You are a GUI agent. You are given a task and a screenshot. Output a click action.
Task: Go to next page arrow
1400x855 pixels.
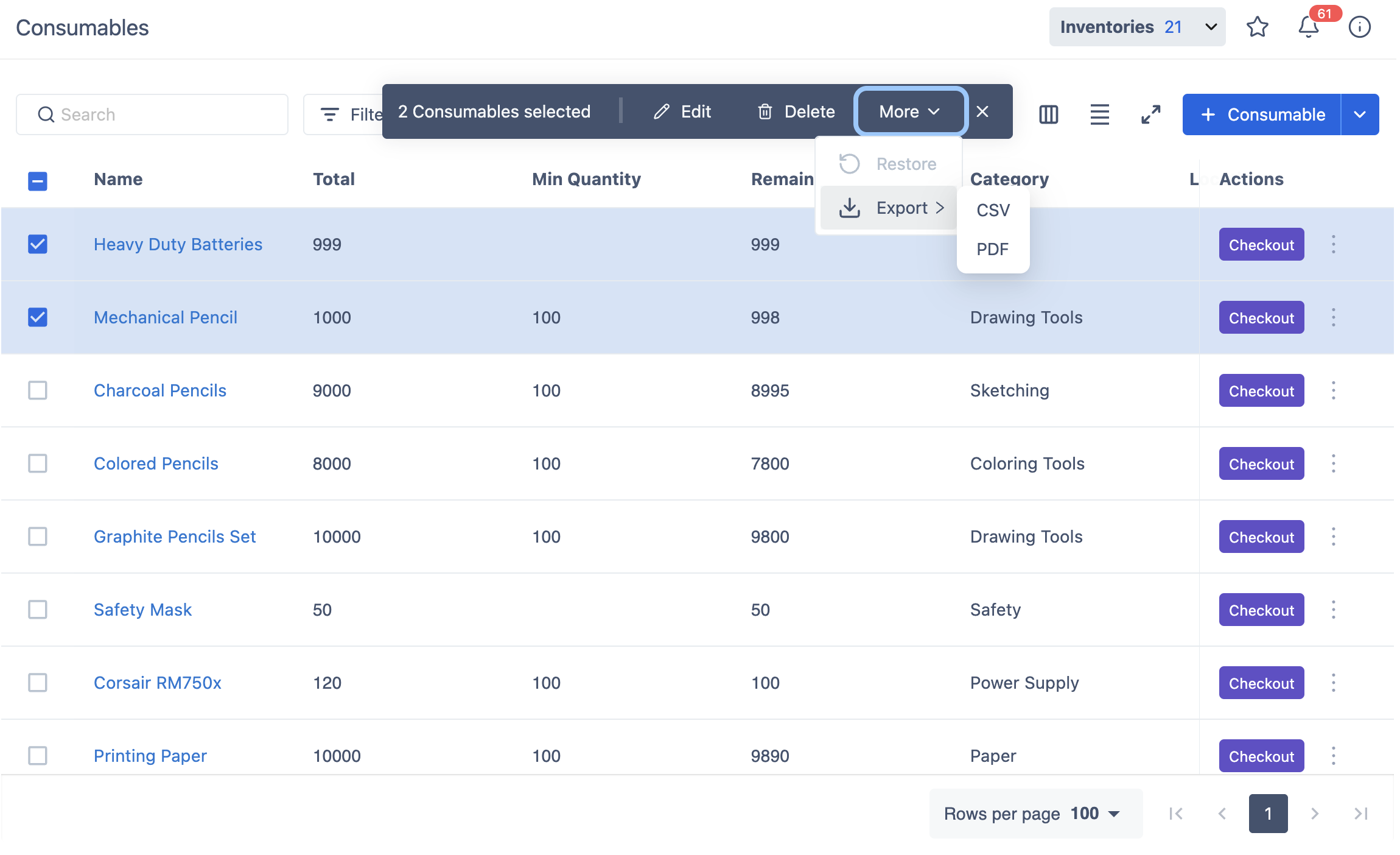click(x=1315, y=814)
